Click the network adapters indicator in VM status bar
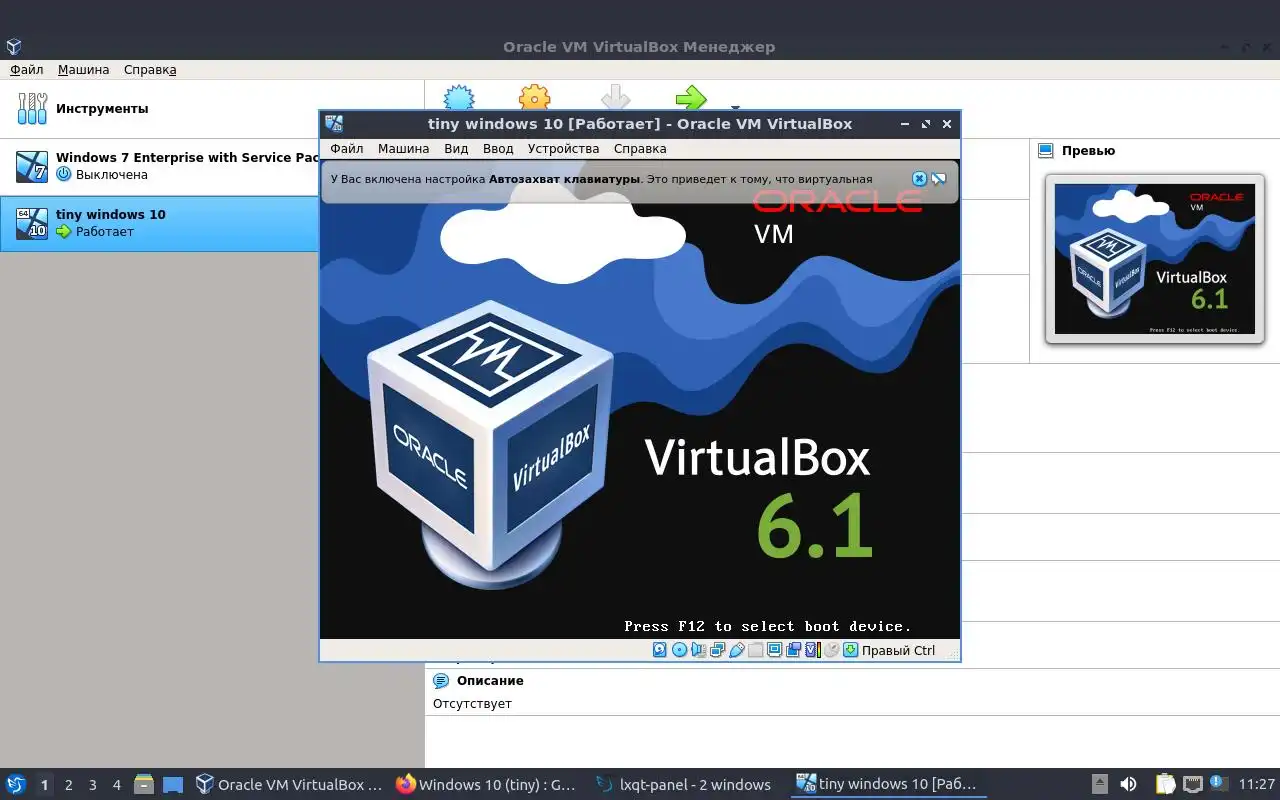Image resolution: width=1280 pixels, height=800 pixels. (x=718, y=650)
